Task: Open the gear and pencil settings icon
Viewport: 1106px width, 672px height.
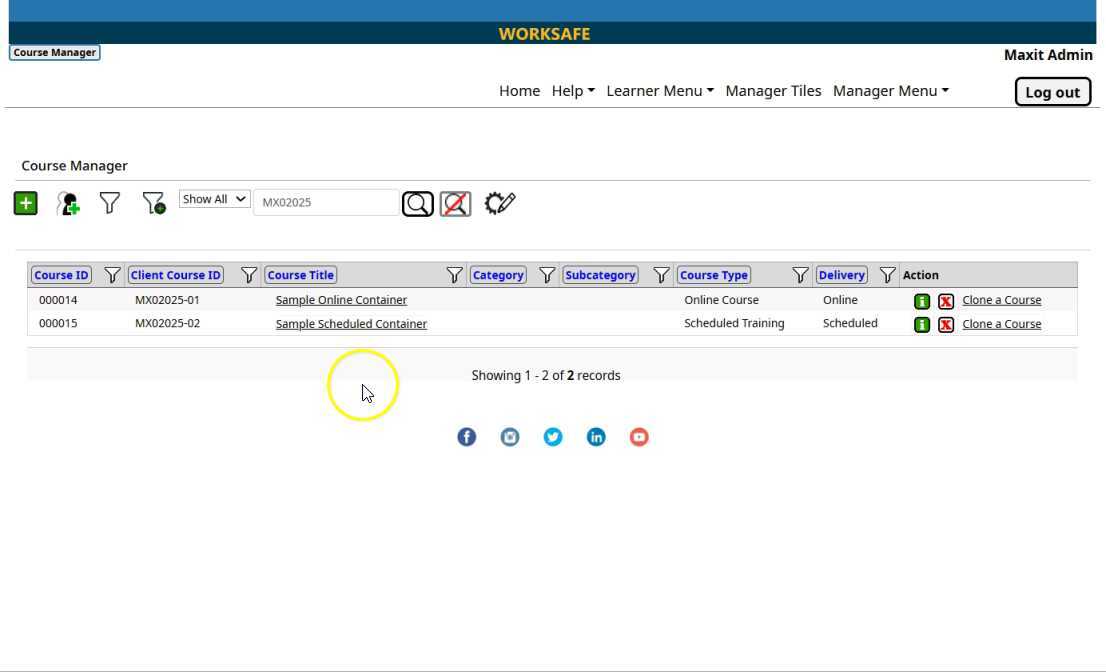Action: (499, 203)
